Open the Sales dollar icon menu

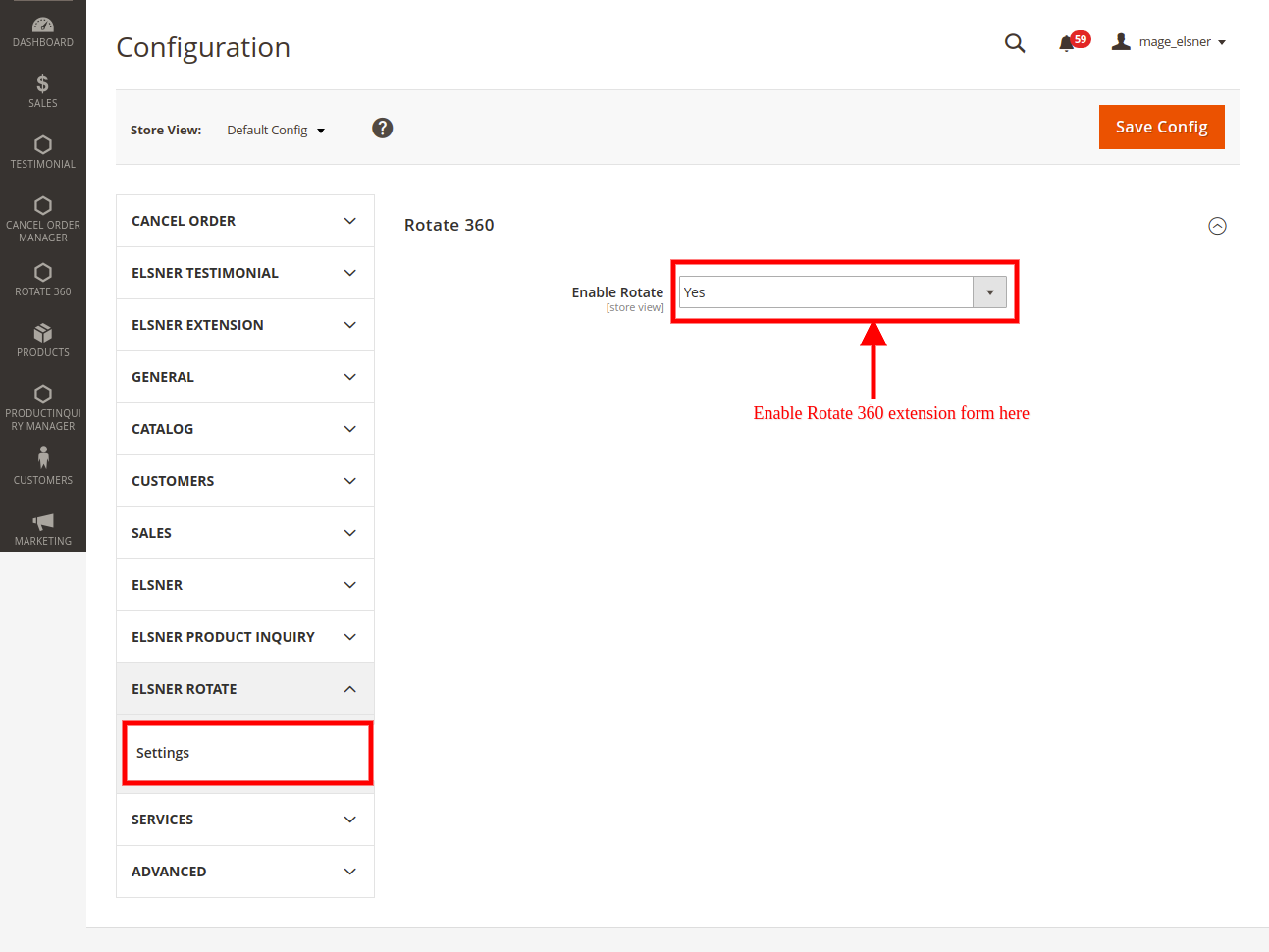(42, 90)
